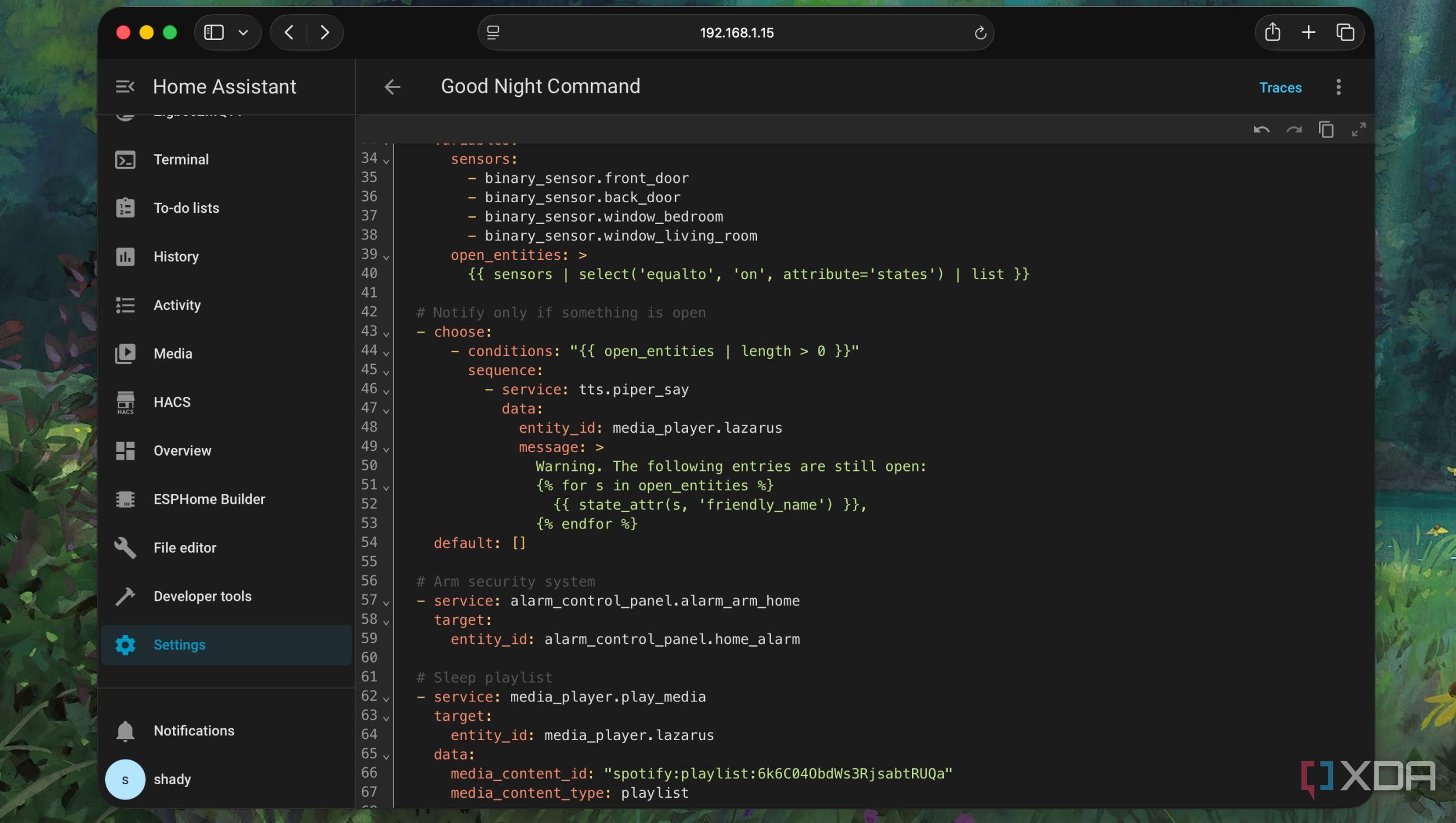Collapse the Home Assistant sidebar menu
This screenshot has height=823, width=1456.
(x=125, y=87)
